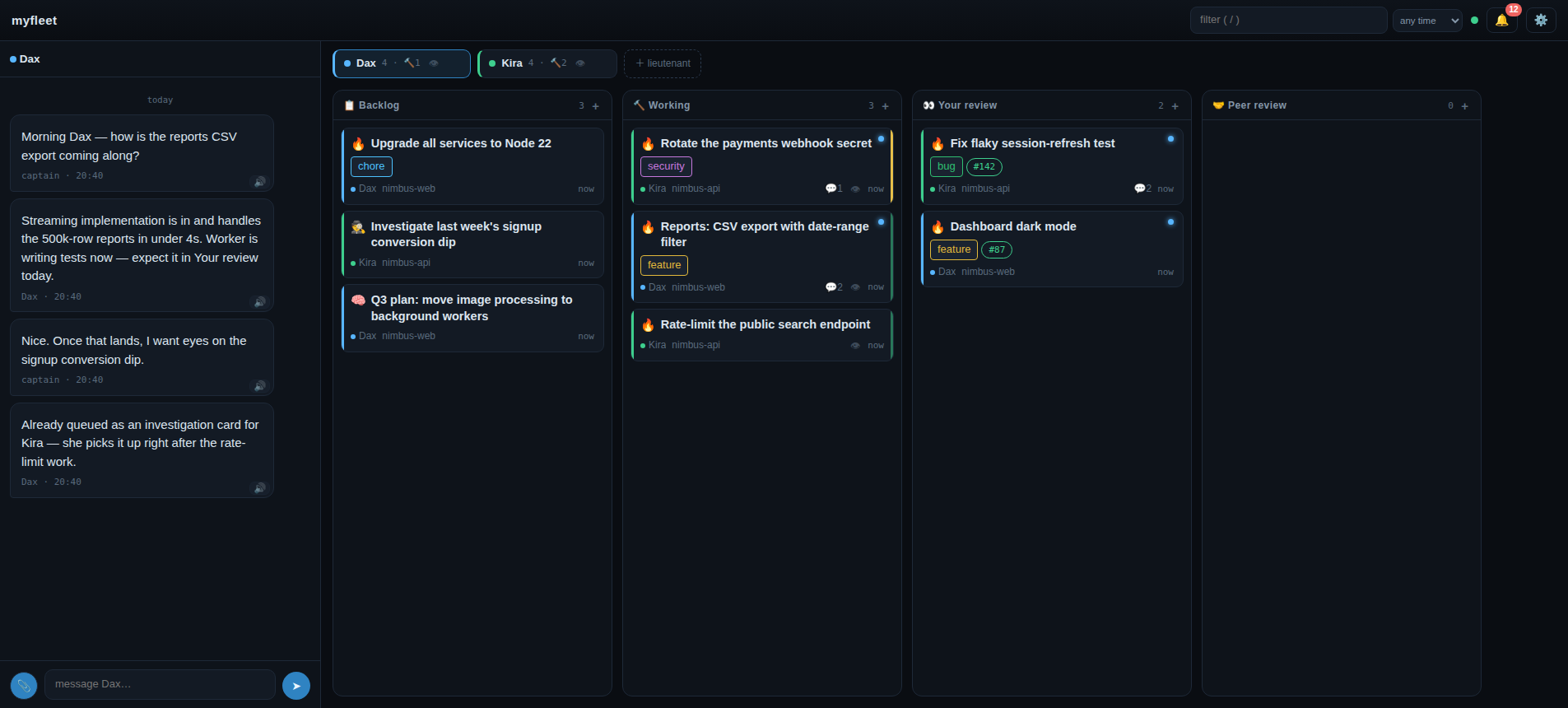
Task: Play audio for the 'Morning Dax' message
Action: [x=259, y=181]
